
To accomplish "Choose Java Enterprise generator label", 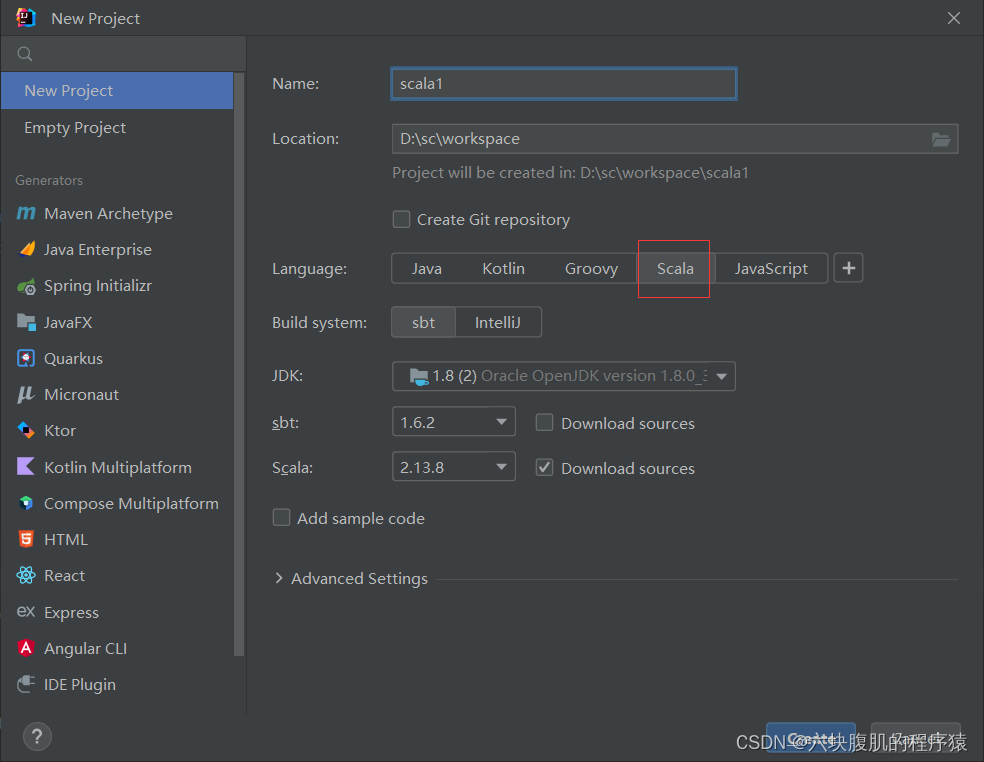I will [x=98, y=250].
